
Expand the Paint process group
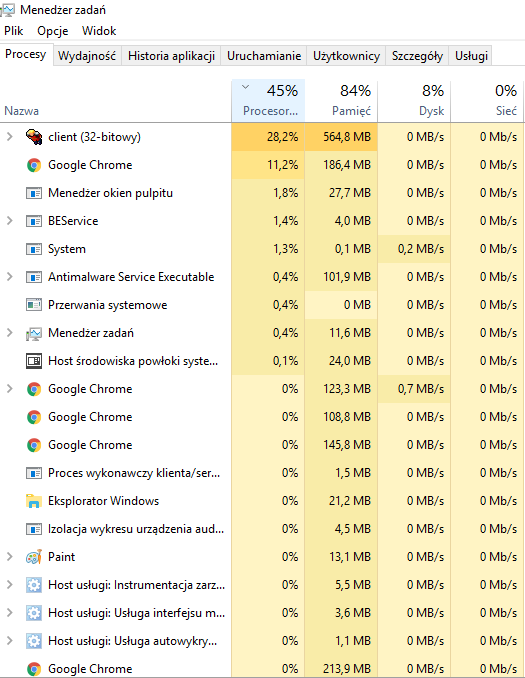click(x=10, y=557)
